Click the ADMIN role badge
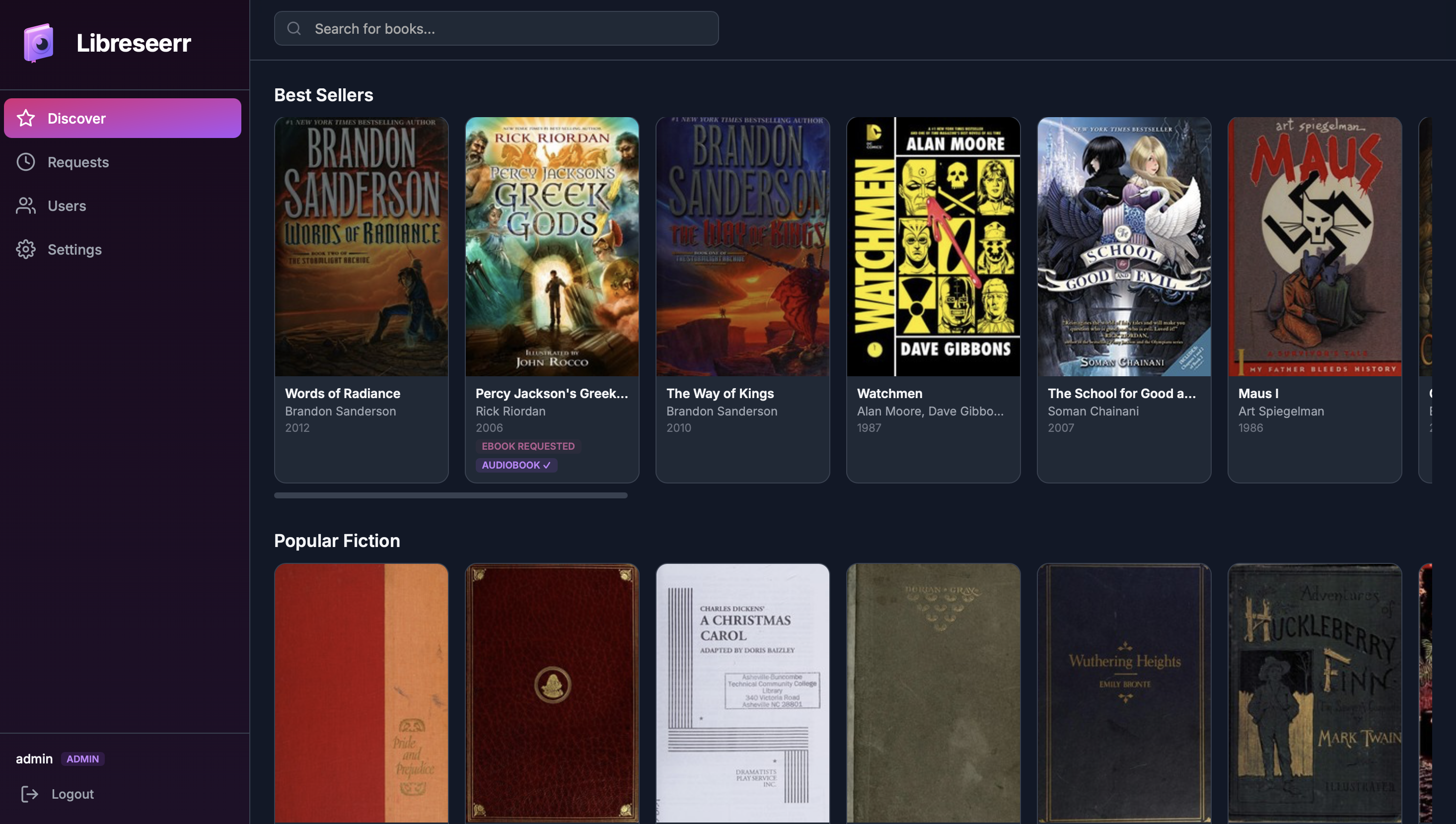Screen dimensions: 1456x824 tap(82, 759)
